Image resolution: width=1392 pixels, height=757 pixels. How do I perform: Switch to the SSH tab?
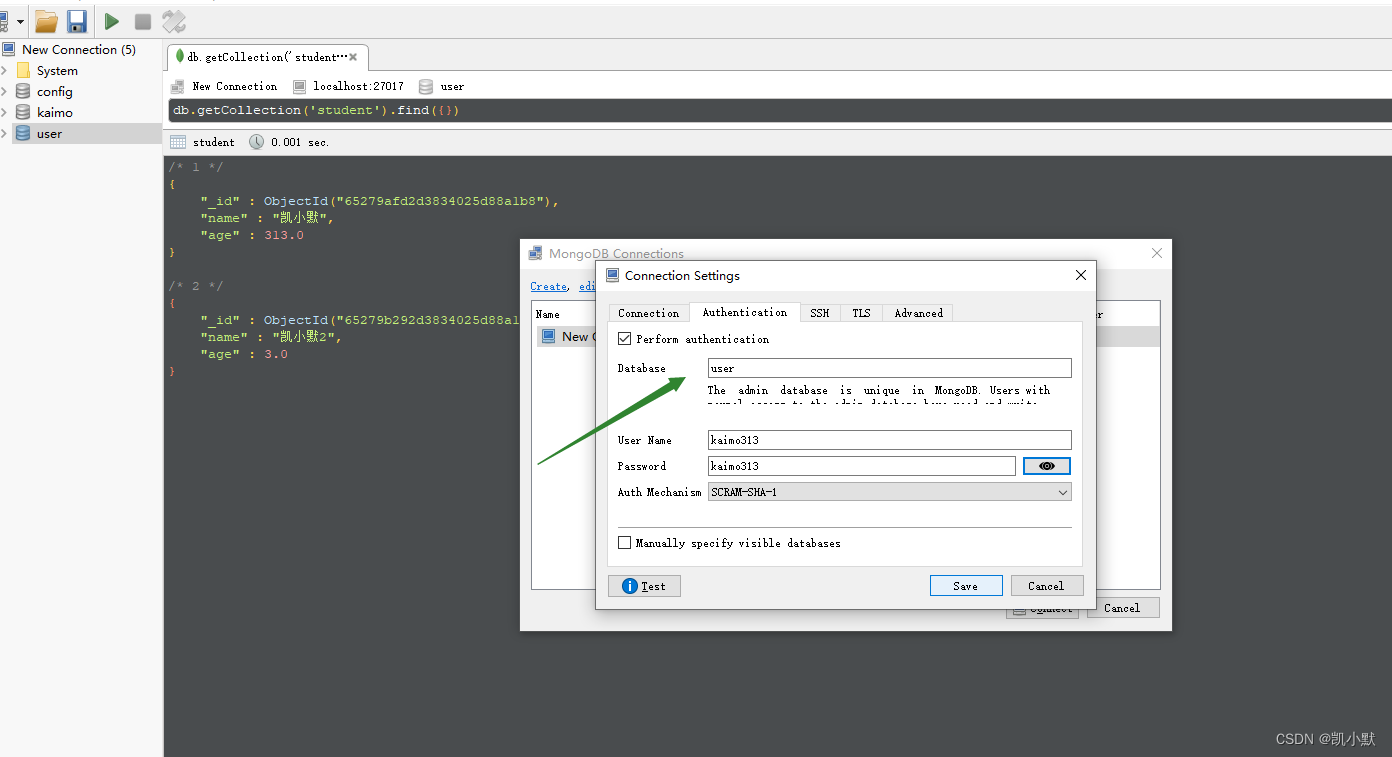click(820, 313)
